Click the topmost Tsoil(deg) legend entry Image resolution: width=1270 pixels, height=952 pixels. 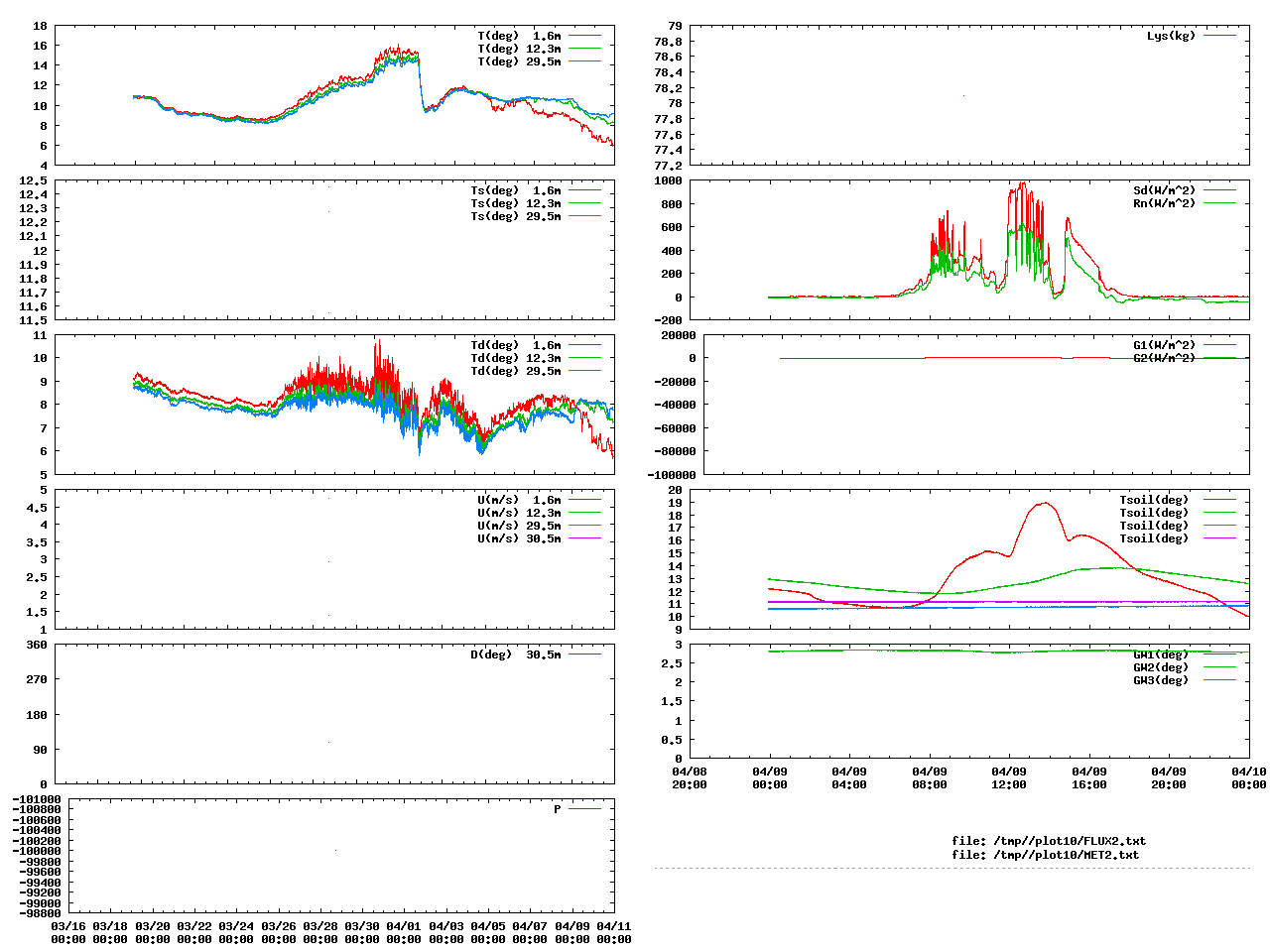tap(1154, 500)
